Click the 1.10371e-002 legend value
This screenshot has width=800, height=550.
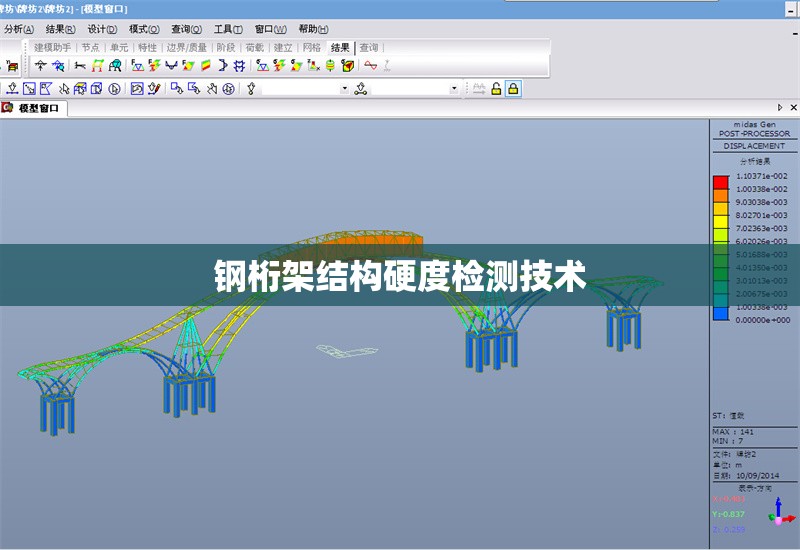(x=762, y=176)
